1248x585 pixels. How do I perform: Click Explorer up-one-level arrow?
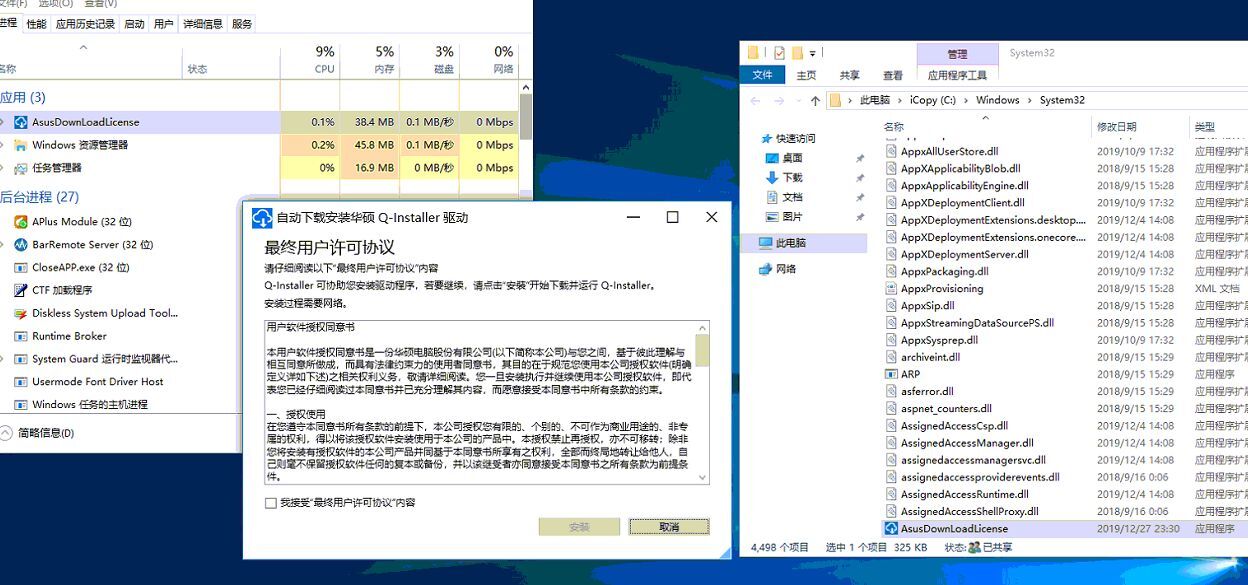[816, 100]
